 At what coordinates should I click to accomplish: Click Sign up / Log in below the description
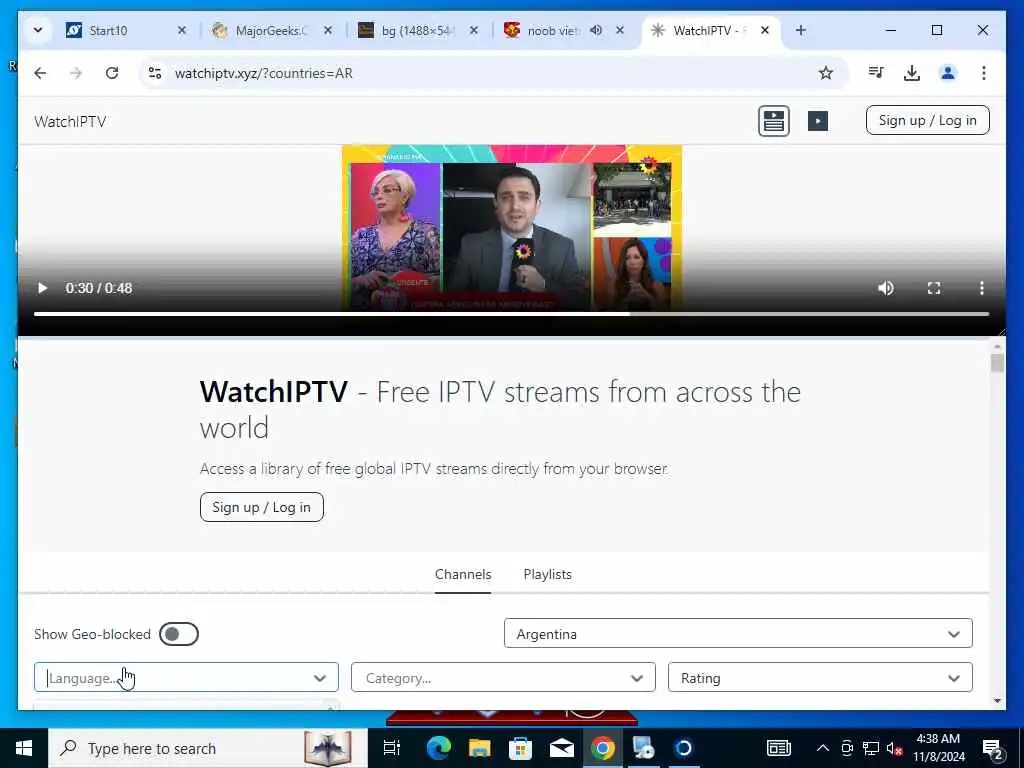click(261, 507)
